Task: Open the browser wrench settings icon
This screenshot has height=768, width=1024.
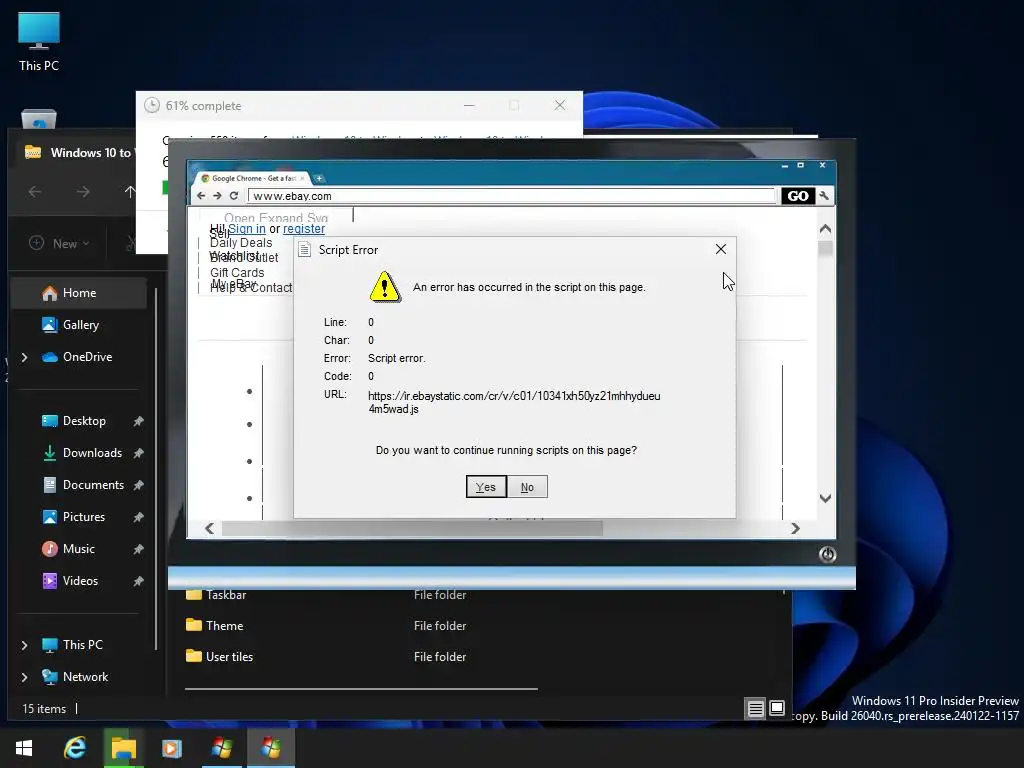Action: tap(824, 196)
